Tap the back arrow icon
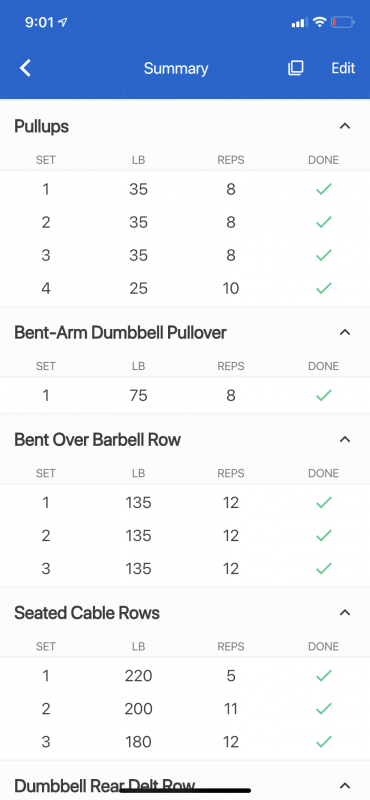The width and height of the screenshot is (370, 800). [26, 68]
